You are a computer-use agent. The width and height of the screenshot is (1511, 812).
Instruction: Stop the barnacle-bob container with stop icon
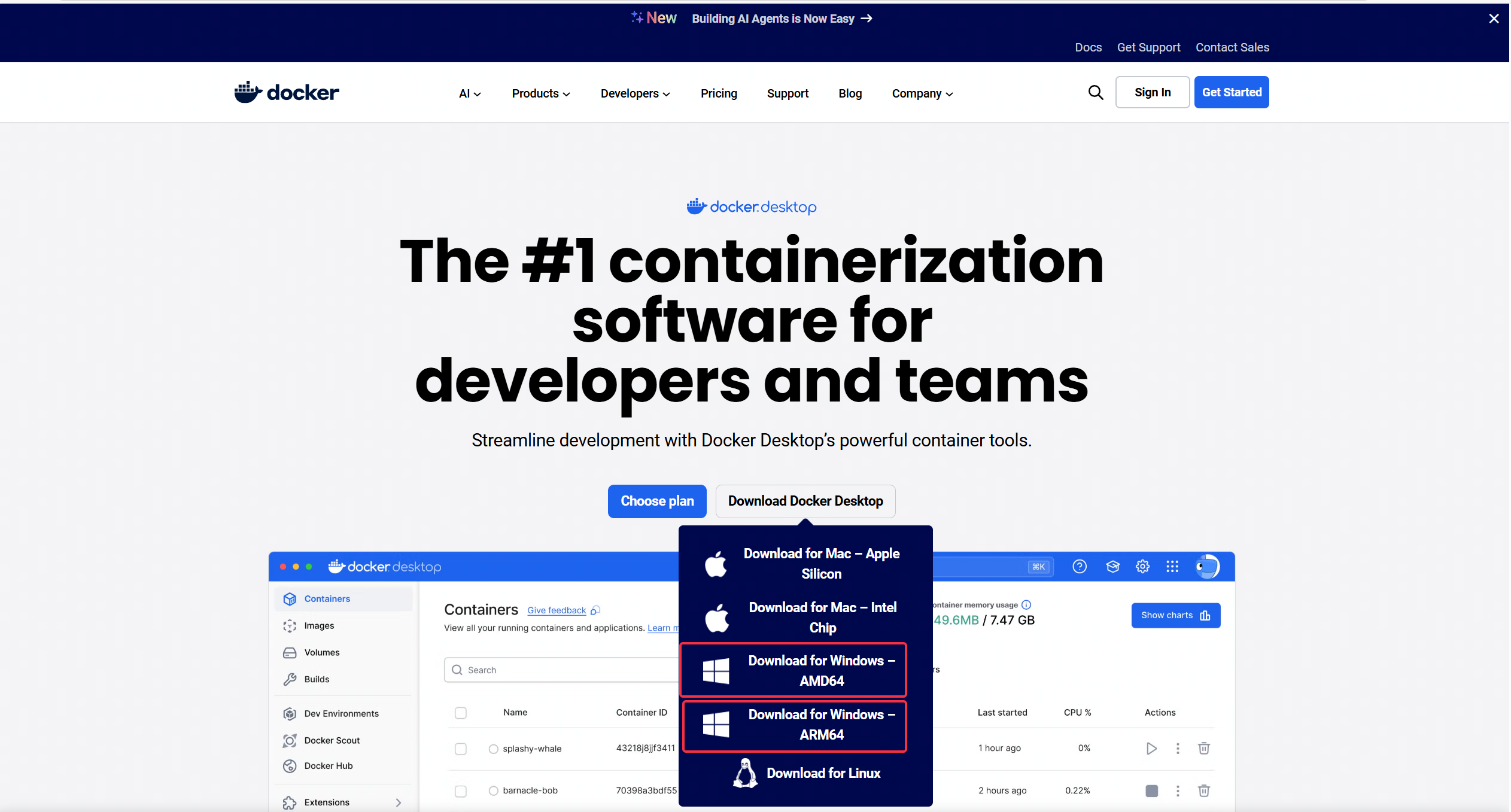coord(1151,790)
